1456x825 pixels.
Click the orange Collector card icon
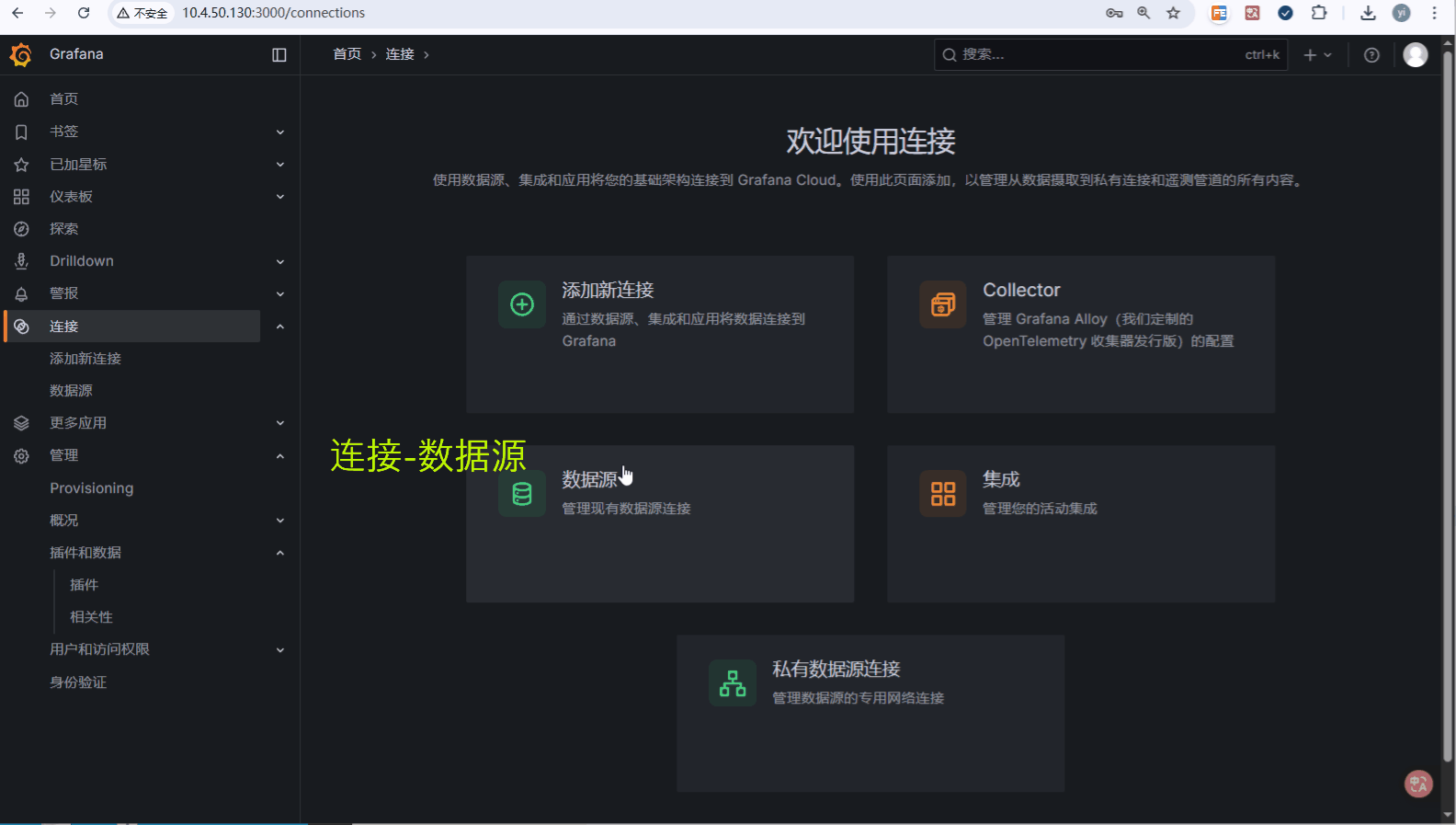tap(943, 304)
